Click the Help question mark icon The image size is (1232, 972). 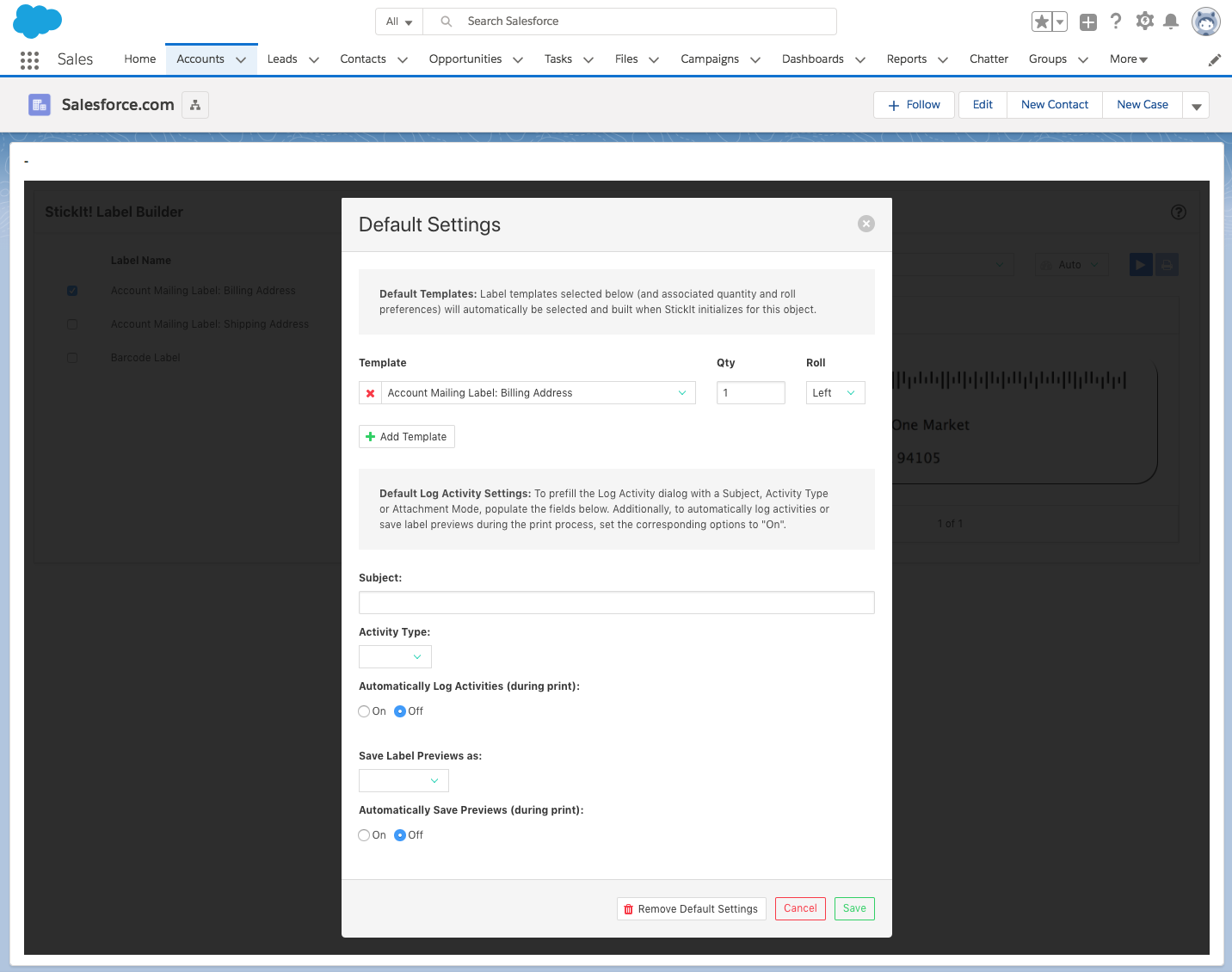point(1116,22)
